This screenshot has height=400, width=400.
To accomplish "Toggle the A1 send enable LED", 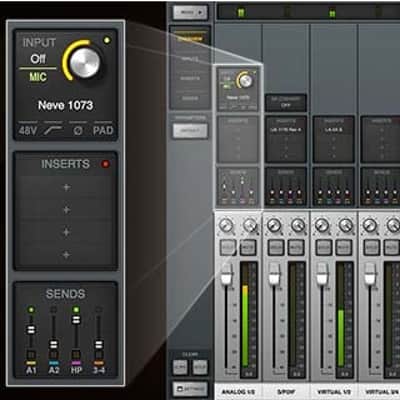I will tap(31, 310).
